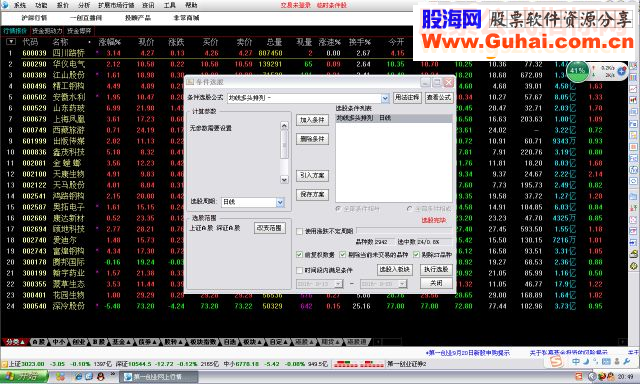The width and height of the screenshot is (640, 384).
Task: Select the 创业 bottom tab
Action: click(x=79, y=342)
